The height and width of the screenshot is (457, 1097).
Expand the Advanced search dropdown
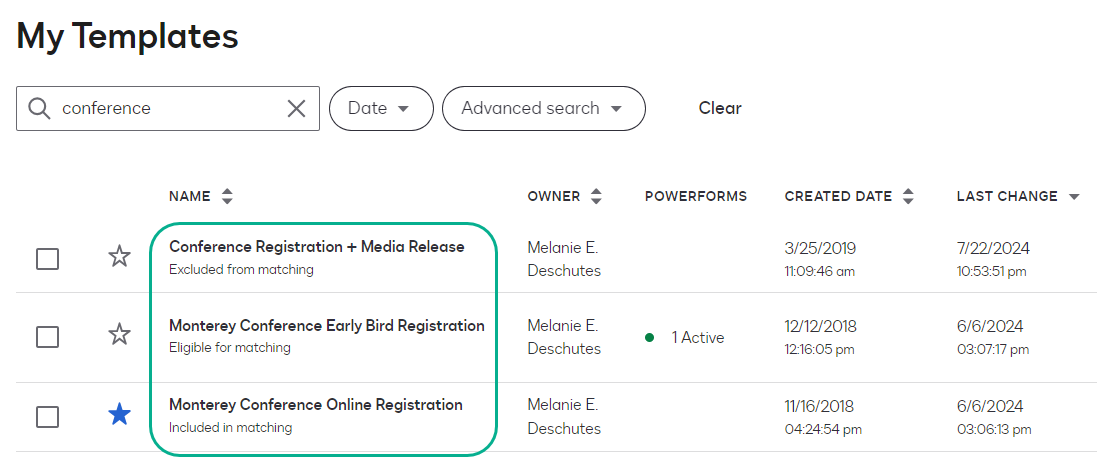pyautogui.click(x=543, y=108)
